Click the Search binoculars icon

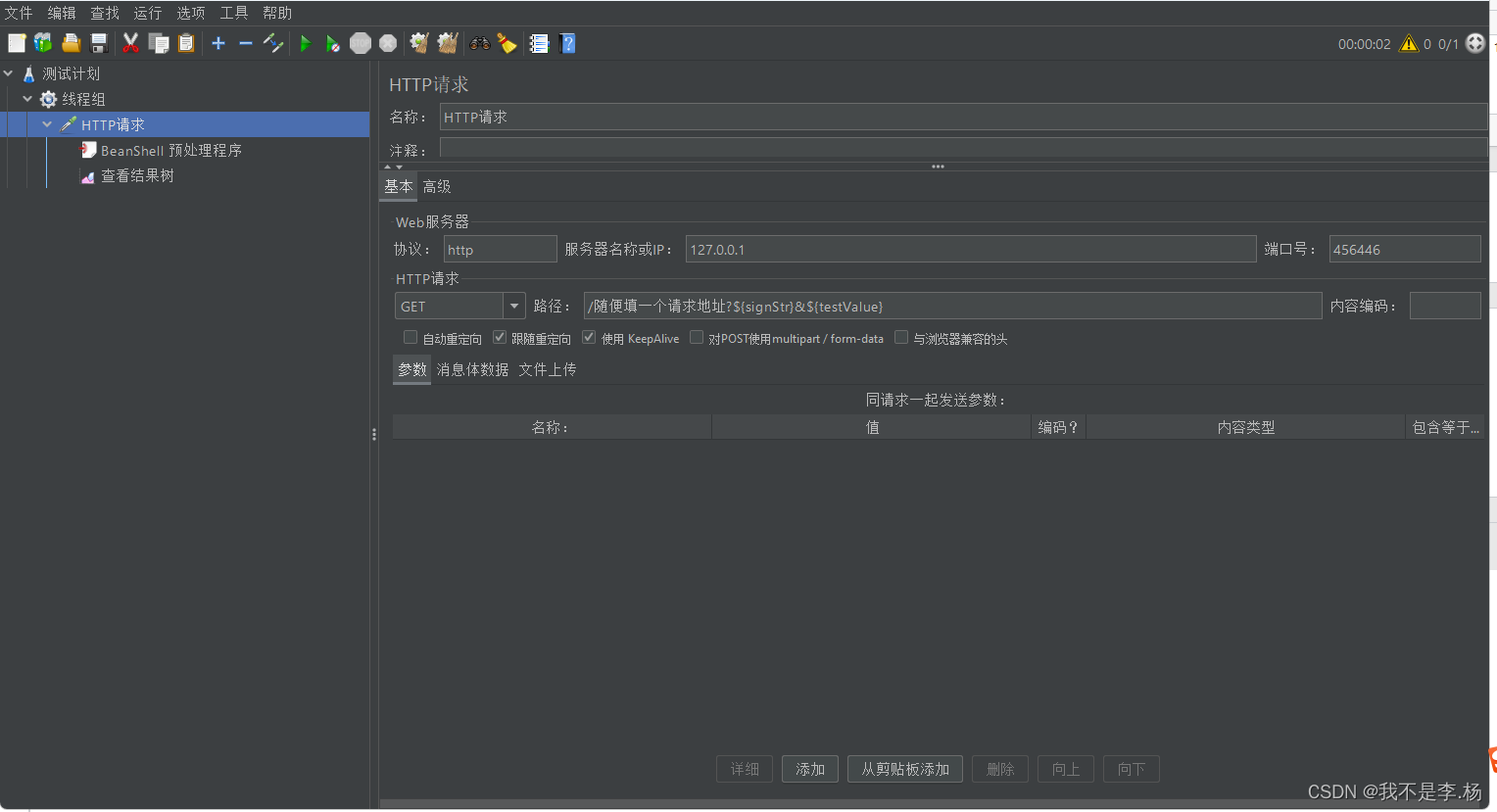tap(480, 43)
